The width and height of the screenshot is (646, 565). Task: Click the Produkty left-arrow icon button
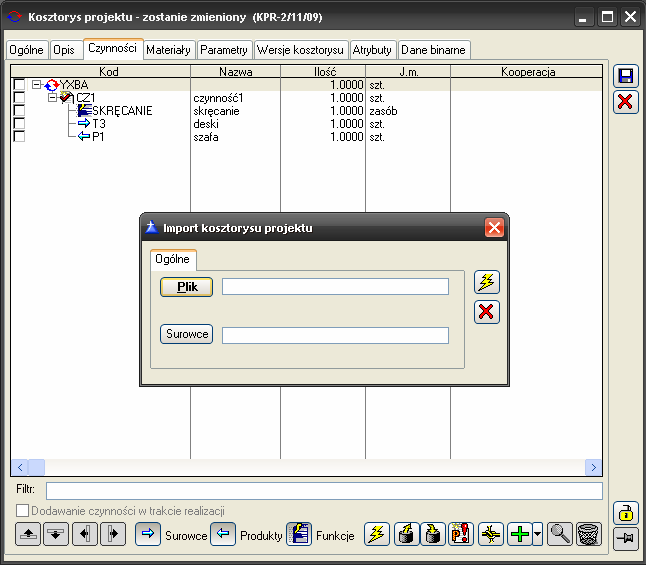pyautogui.click(x=223, y=534)
